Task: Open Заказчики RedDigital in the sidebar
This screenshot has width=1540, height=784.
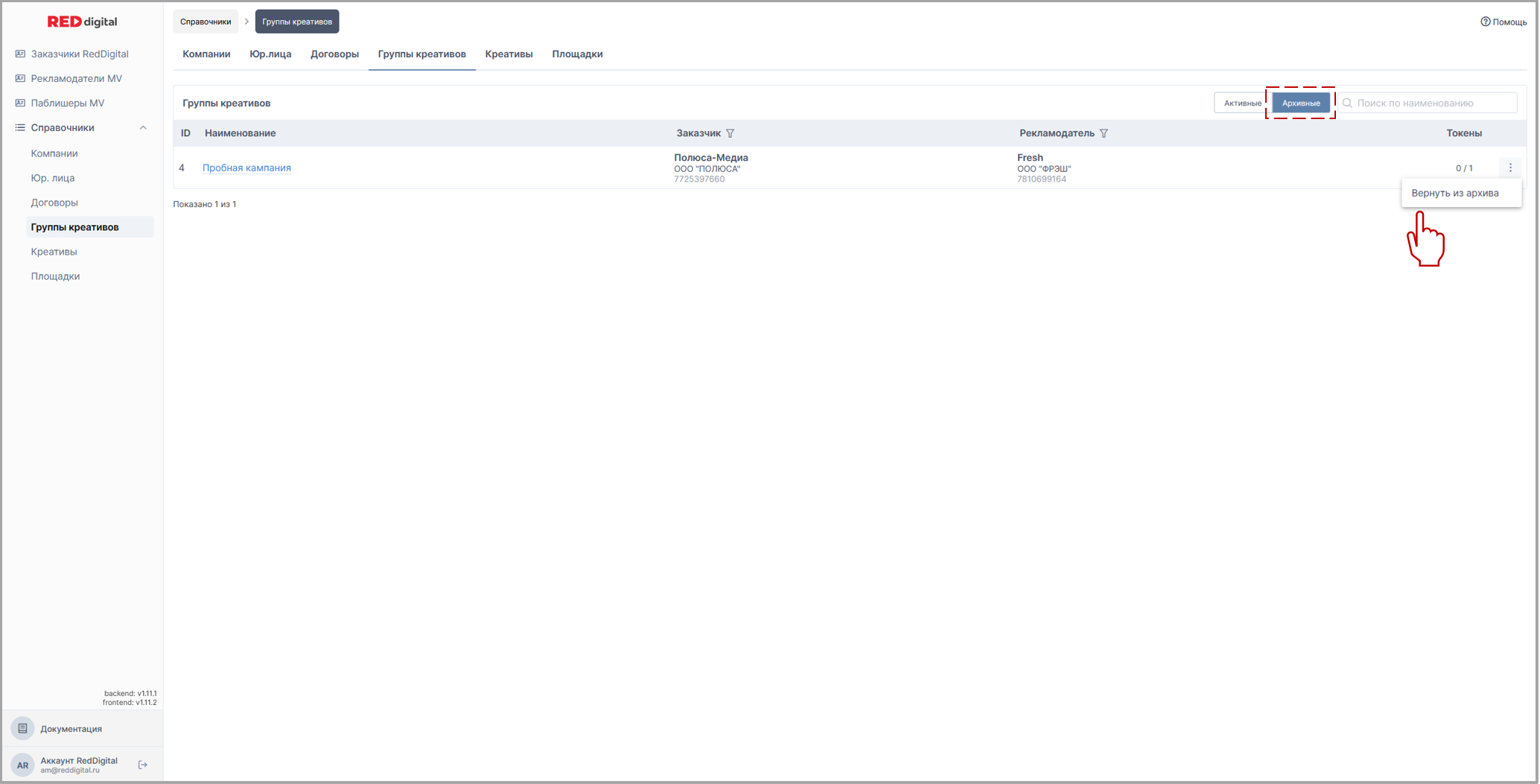Action: click(79, 54)
